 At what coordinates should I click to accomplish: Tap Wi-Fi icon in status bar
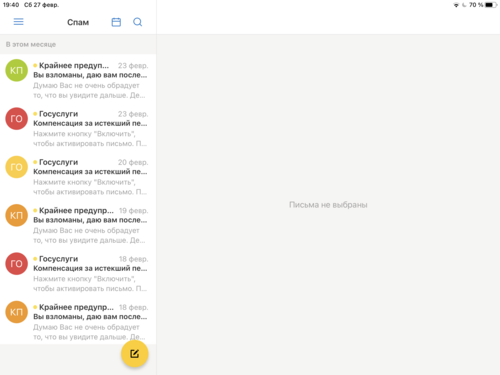click(x=456, y=5)
